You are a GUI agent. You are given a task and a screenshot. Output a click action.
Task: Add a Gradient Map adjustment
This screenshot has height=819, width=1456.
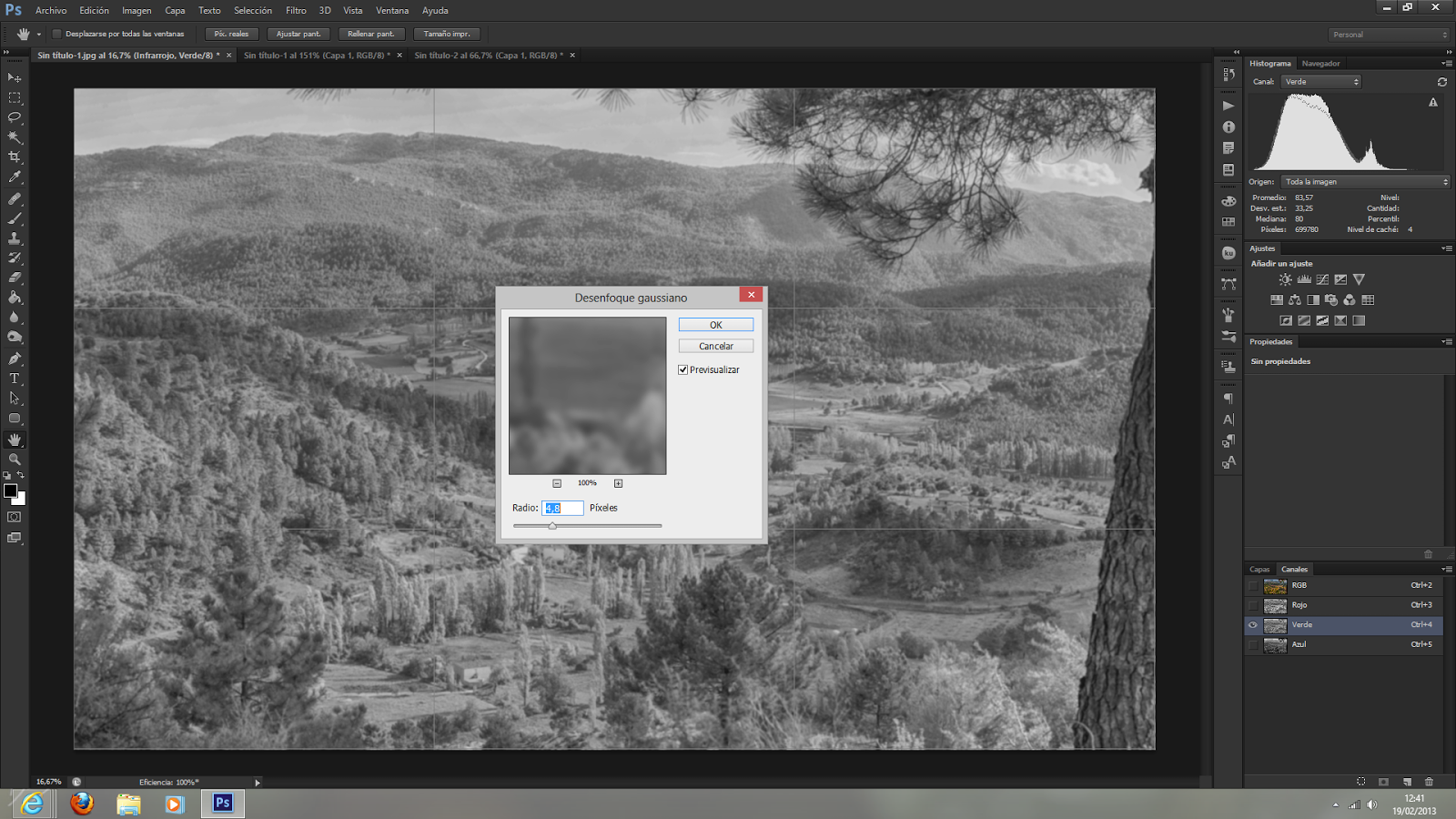pos(1359,320)
